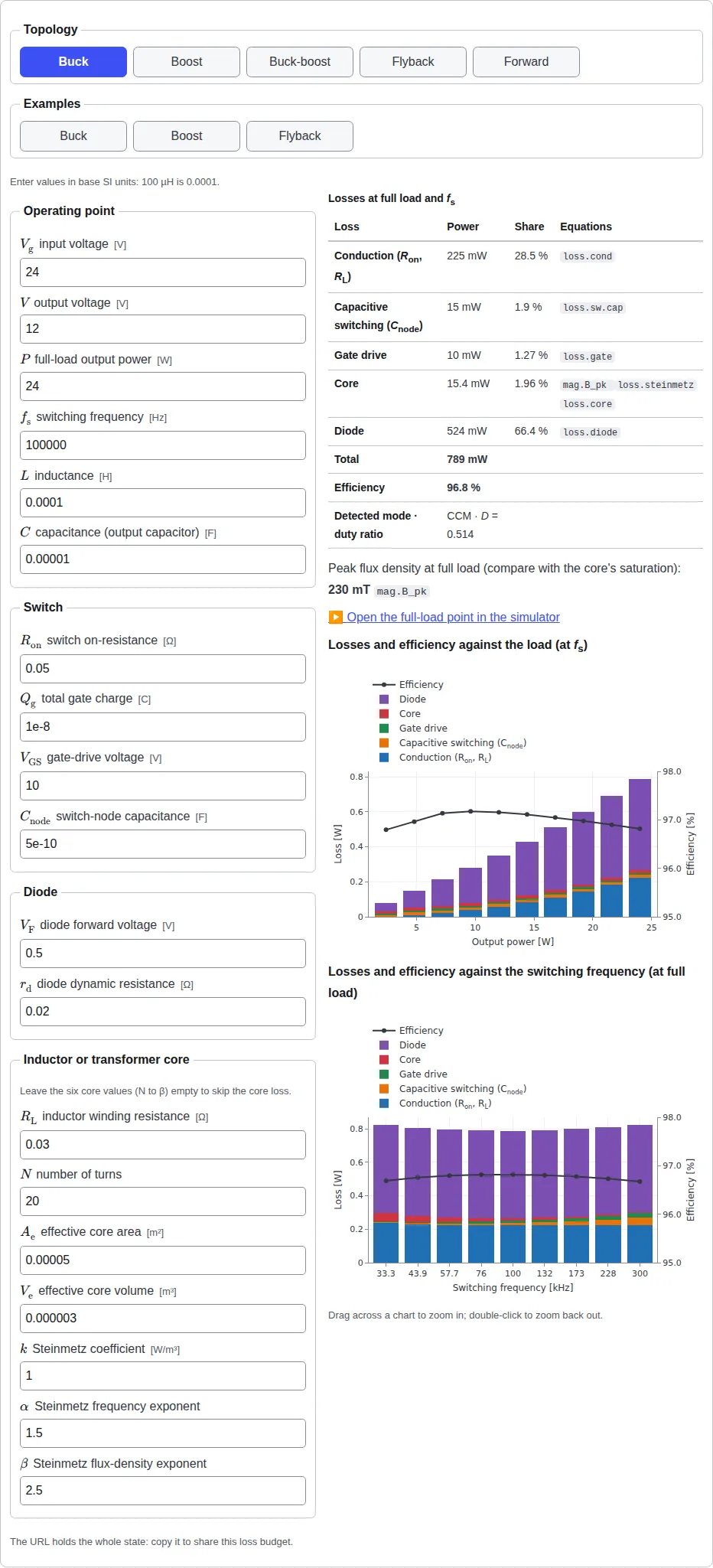The image size is (713, 1568).
Task: Focus the Steinmetz frequency exponent input
Action: 163,1433
